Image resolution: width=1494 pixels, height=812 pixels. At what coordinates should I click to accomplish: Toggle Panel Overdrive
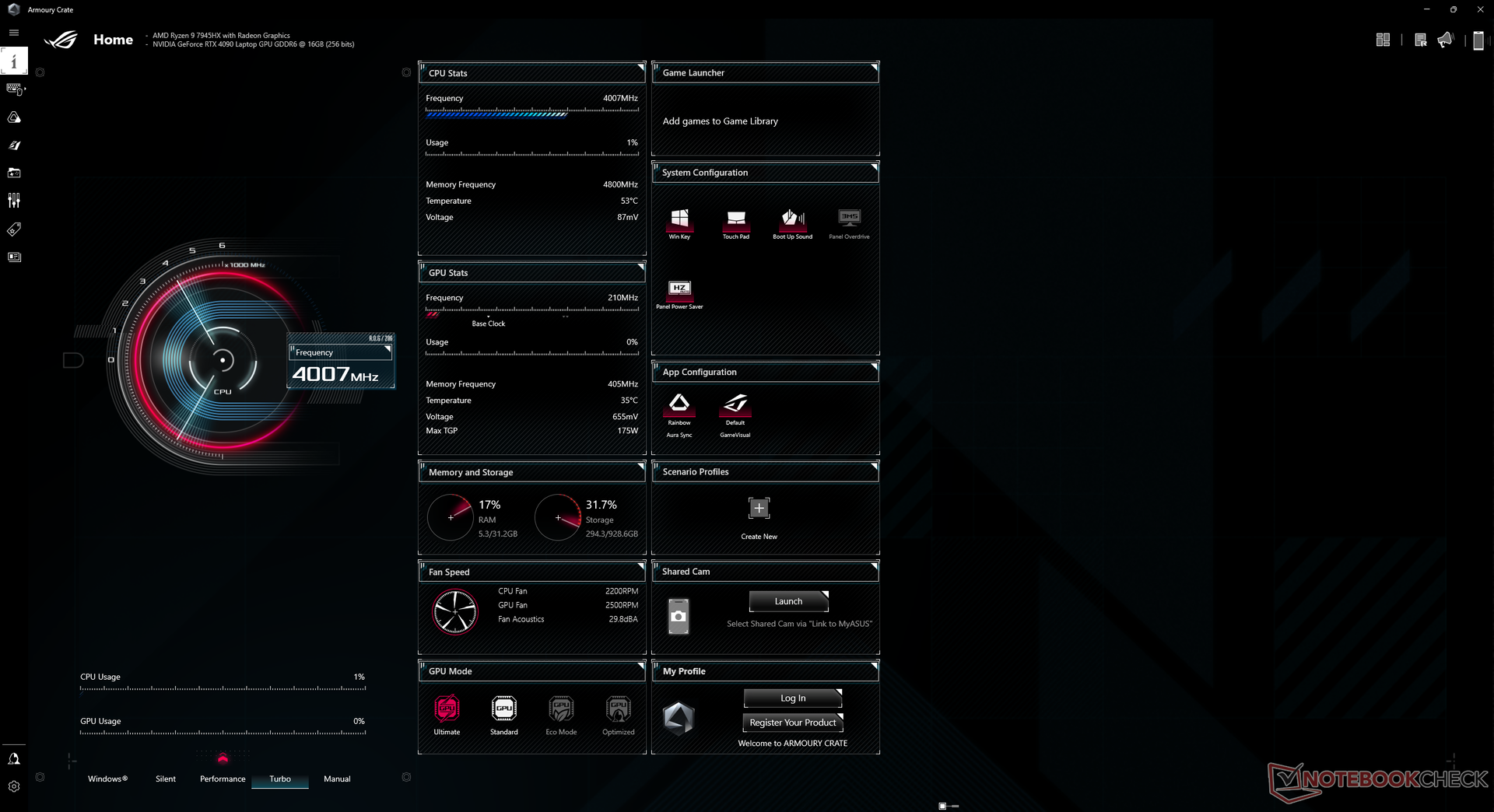tap(849, 224)
